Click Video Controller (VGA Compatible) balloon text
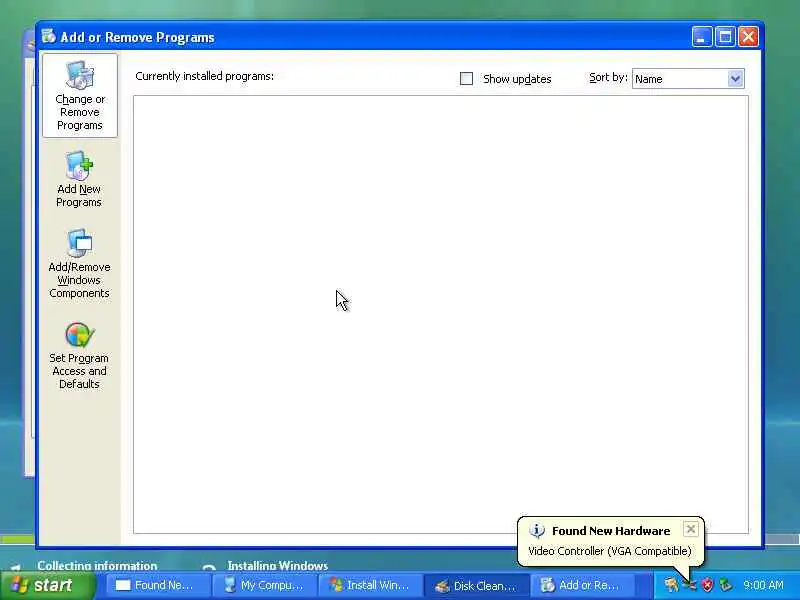The width and height of the screenshot is (800, 600). 610,551
